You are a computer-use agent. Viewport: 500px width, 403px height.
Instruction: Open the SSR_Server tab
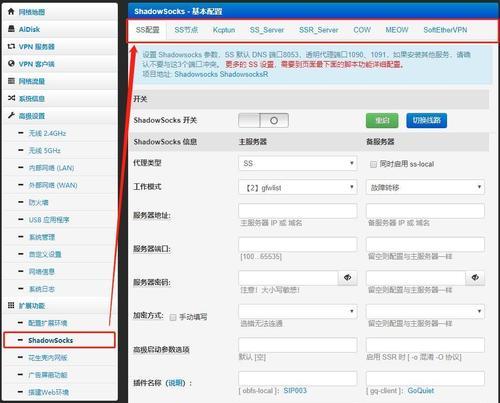(x=319, y=30)
